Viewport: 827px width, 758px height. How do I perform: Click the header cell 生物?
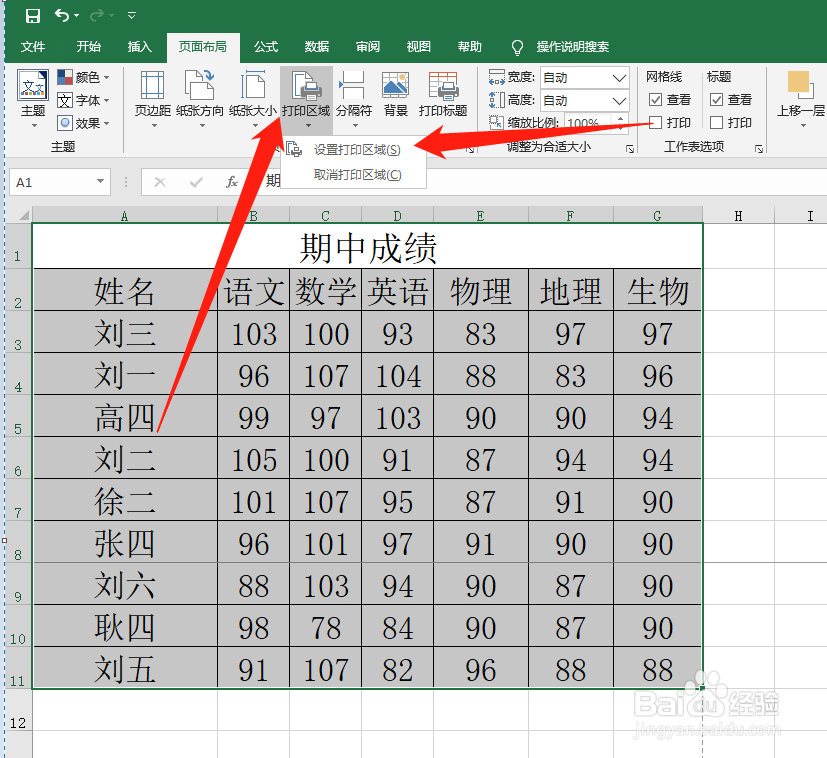click(x=658, y=290)
